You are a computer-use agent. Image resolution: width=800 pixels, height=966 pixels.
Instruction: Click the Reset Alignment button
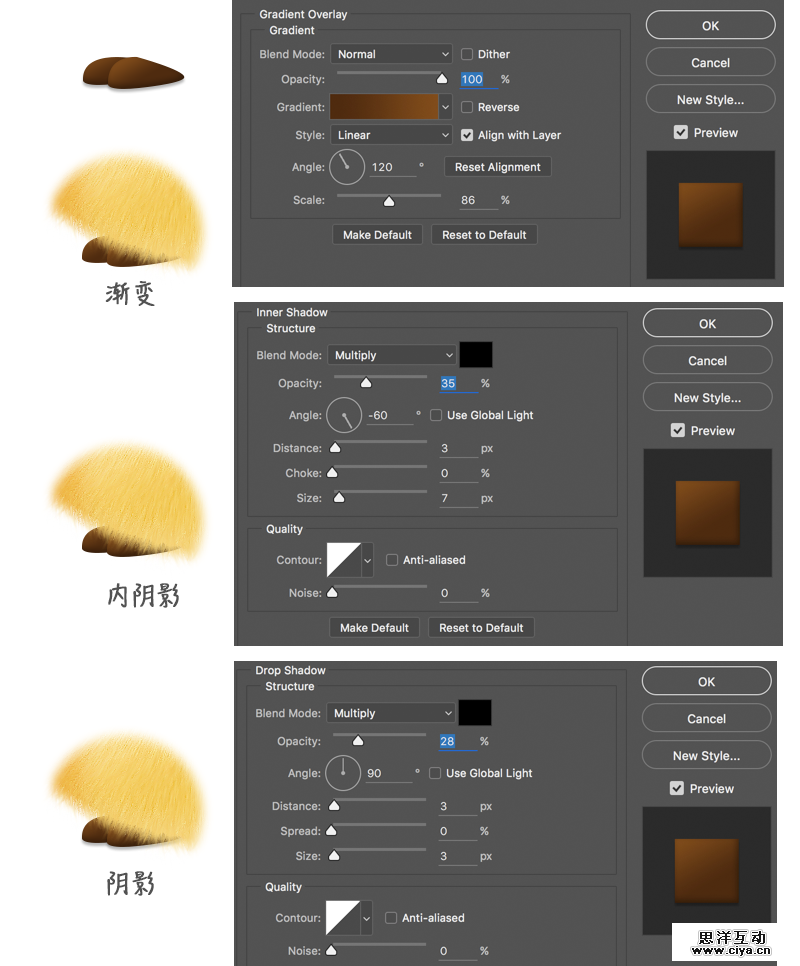tap(498, 167)
